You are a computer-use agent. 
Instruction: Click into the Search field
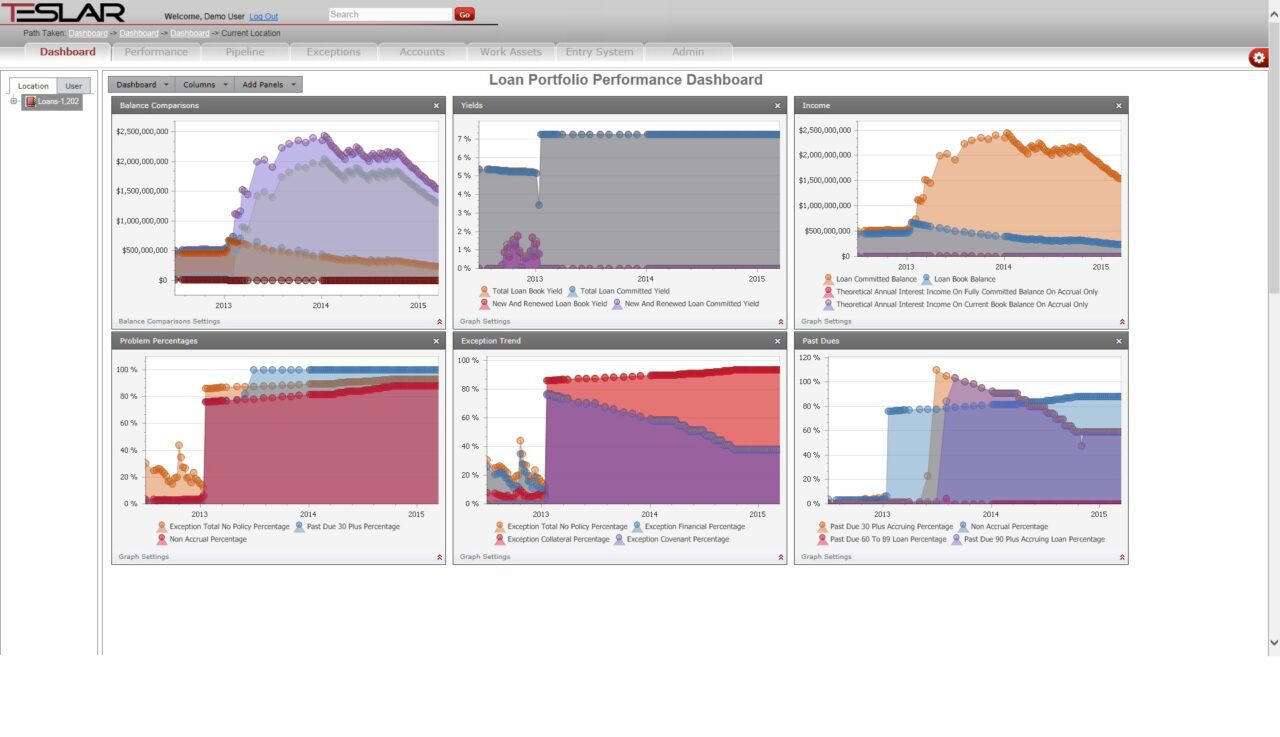click(390, 15)
